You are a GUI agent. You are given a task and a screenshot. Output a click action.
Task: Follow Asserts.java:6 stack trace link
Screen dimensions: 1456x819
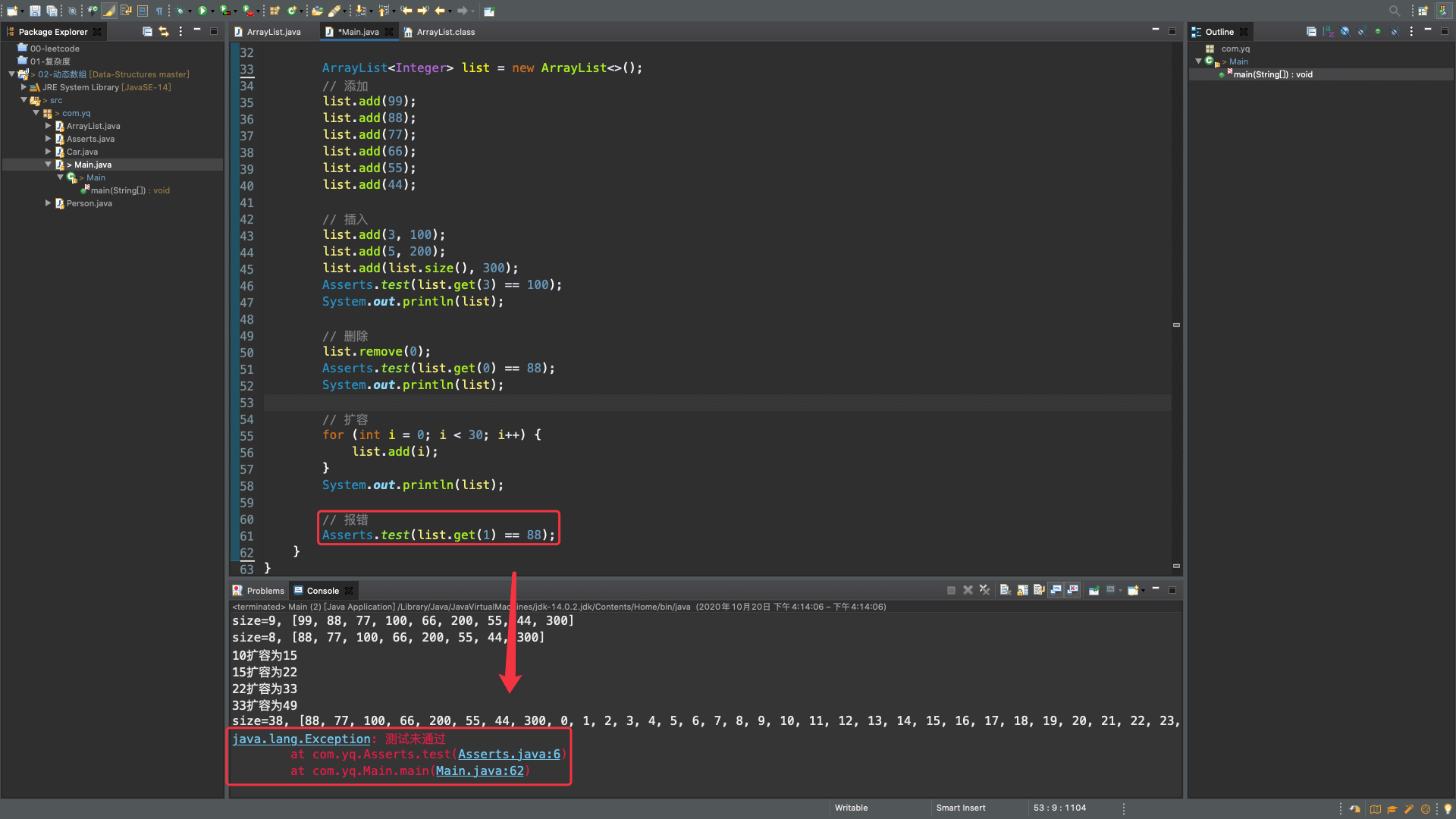[509, 755]
